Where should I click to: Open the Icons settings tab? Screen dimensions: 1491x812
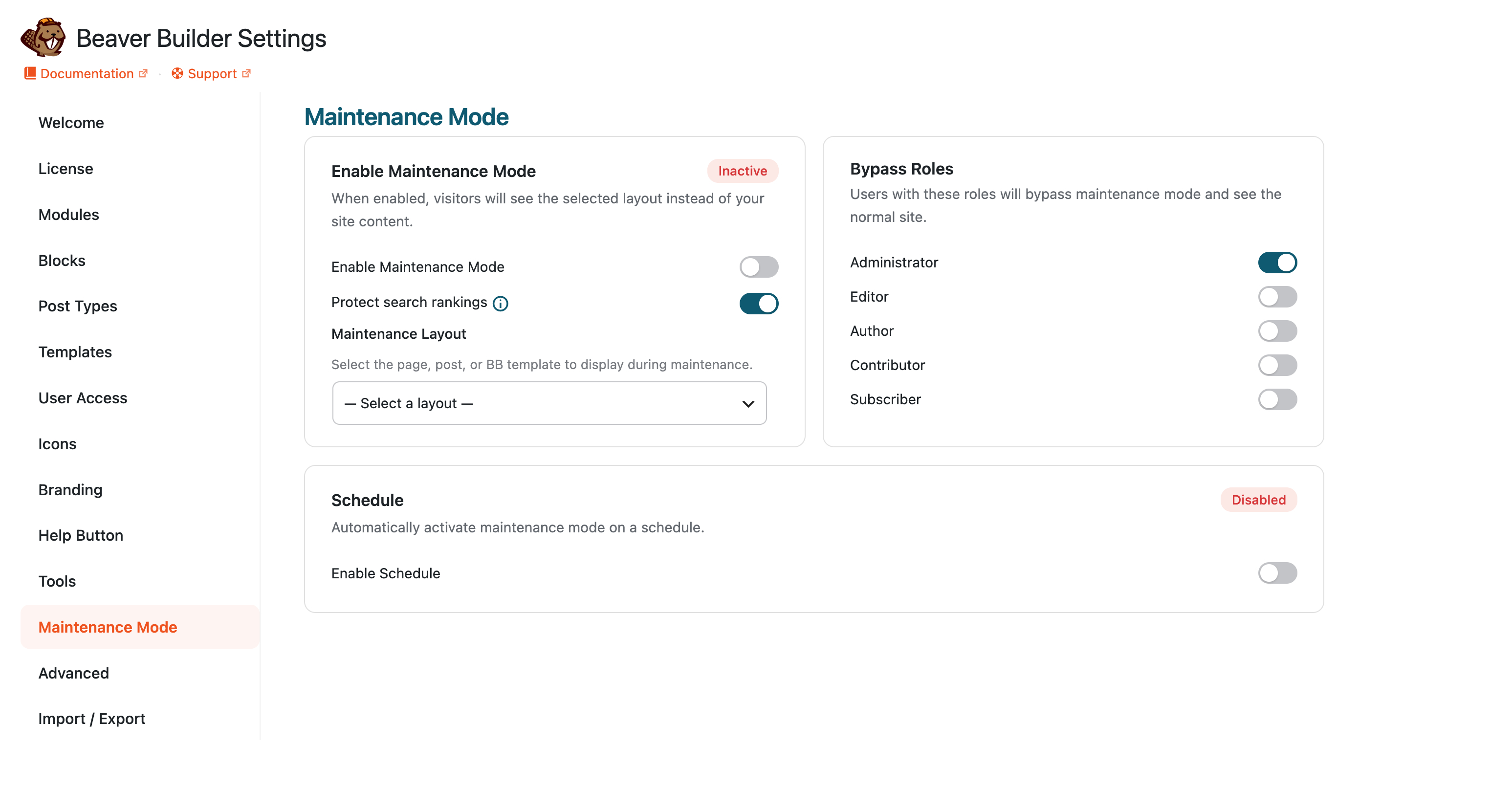139,444
